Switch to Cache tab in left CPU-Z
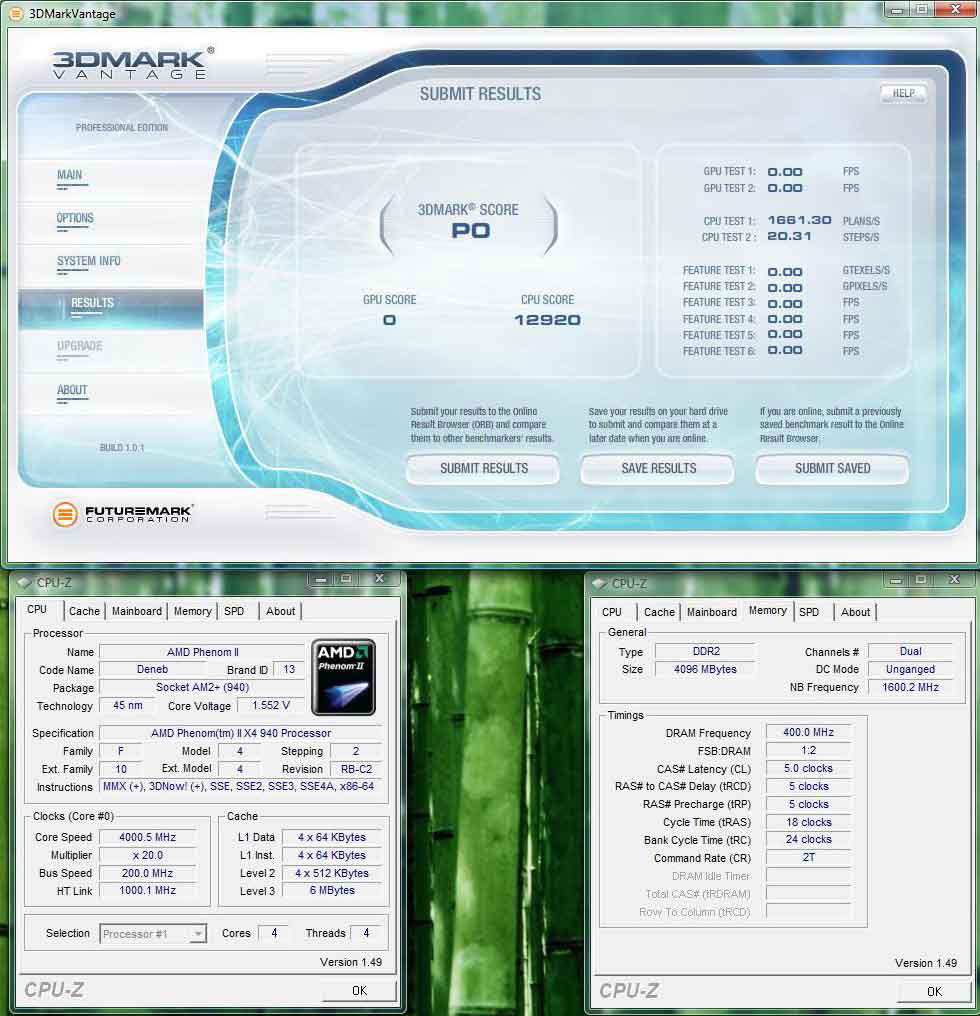980x1016 pixels. tap(84, 611)
